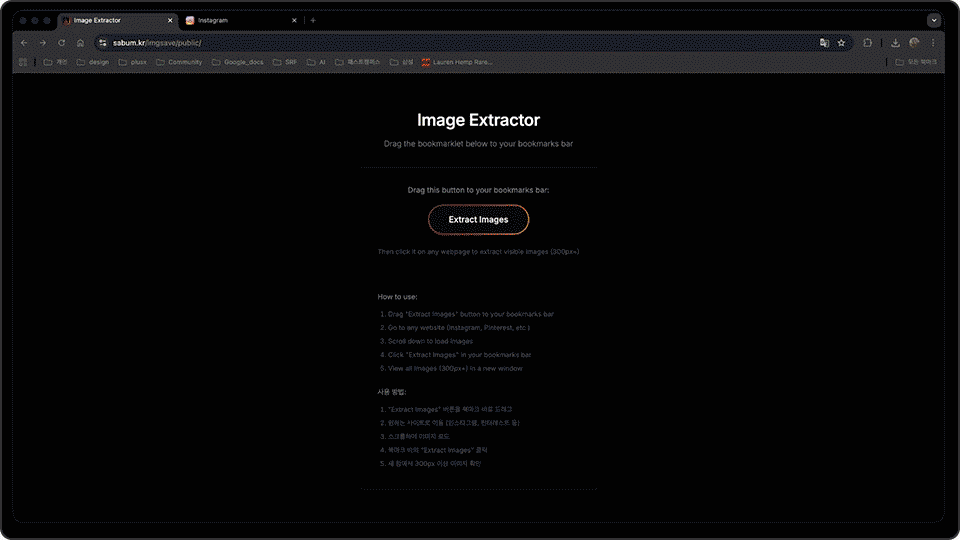Reload the current page
The image size is (960, 540).
(x=61, y=43)
